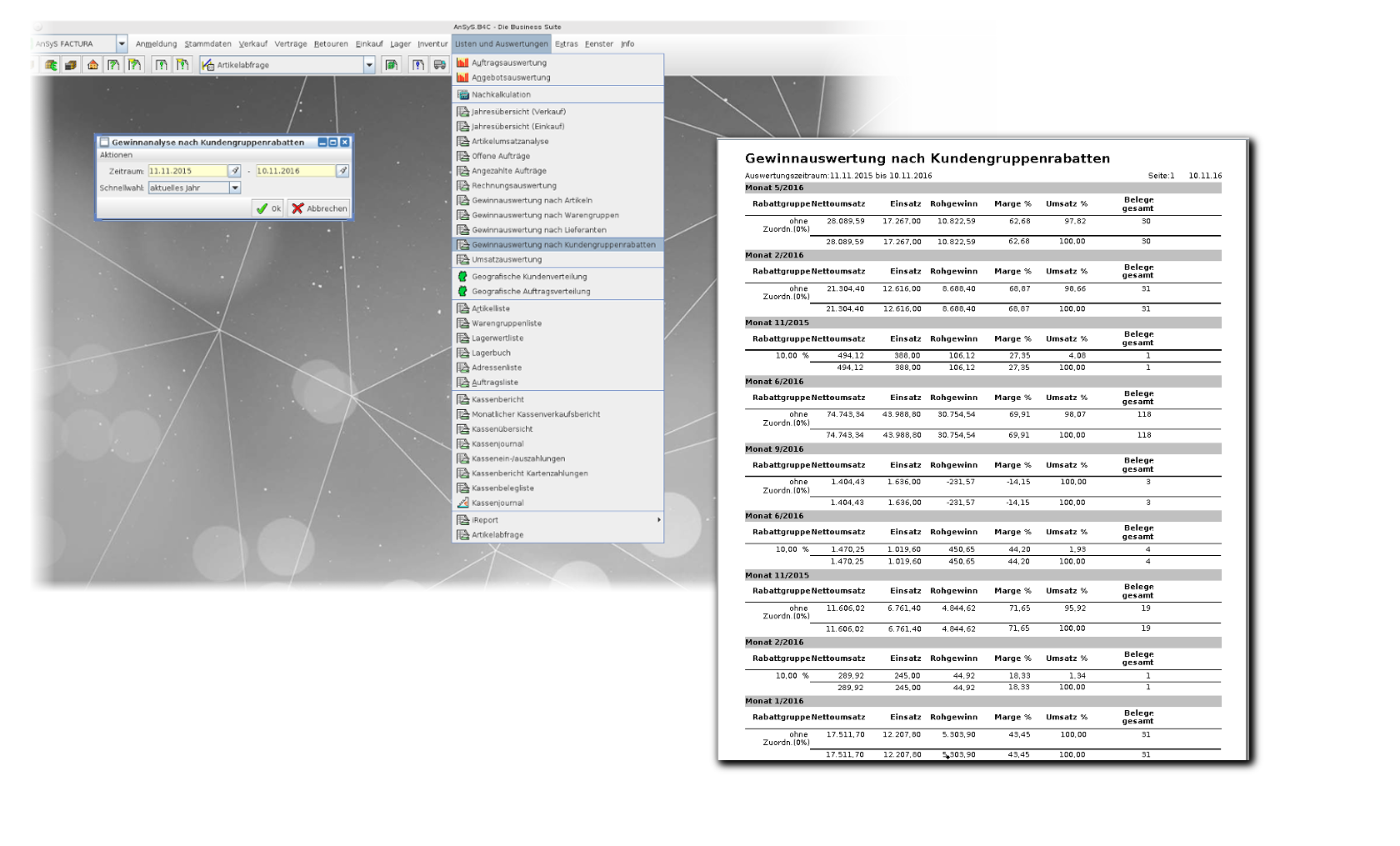
Task: Select Umsatzauswertung from the menu list
Action: [x=507, y=260]
